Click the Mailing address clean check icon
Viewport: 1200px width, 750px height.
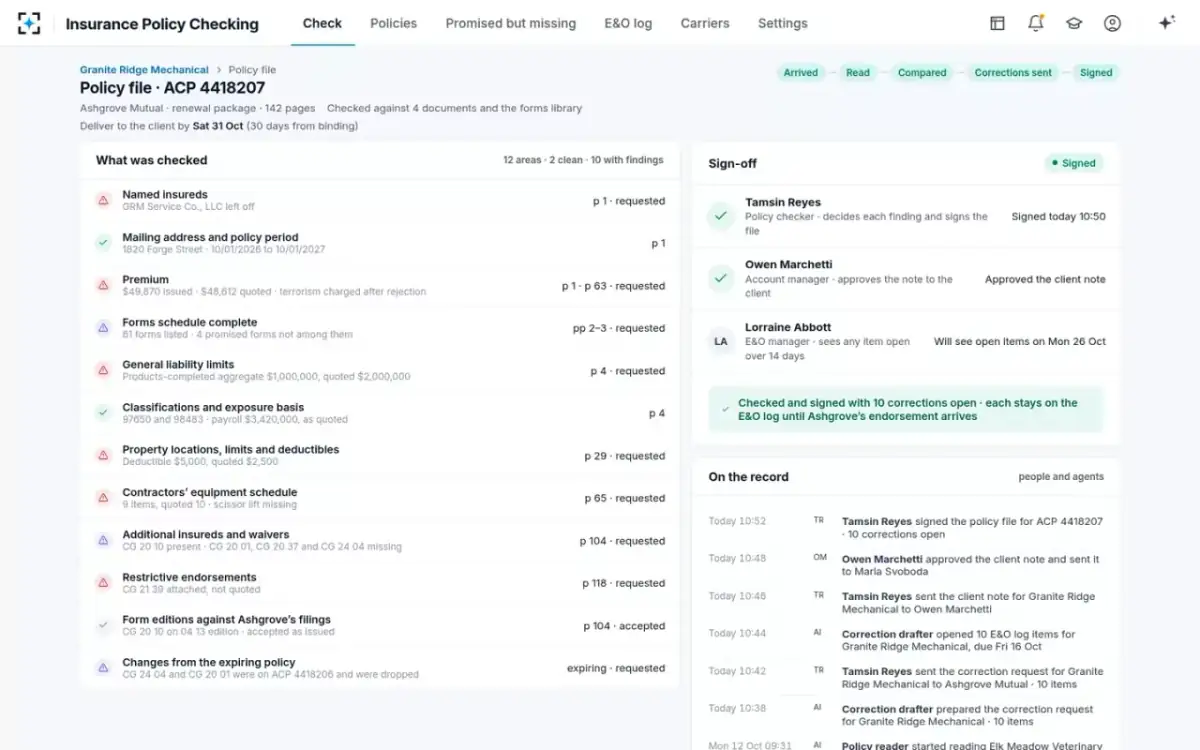pos(103,243)
